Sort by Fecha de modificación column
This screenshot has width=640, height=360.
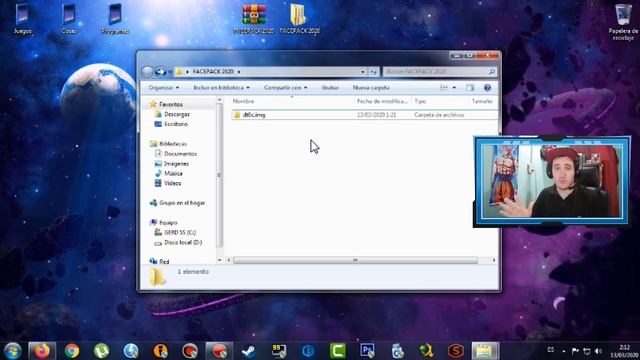(382, 101)
